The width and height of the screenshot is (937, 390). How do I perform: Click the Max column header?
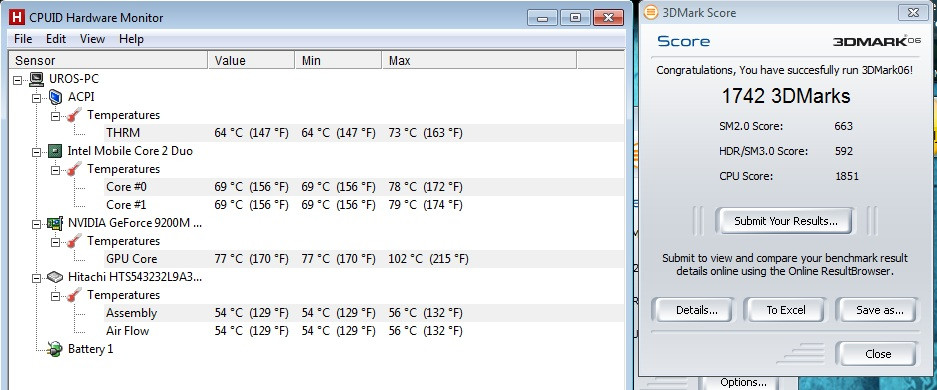point(479,60)
